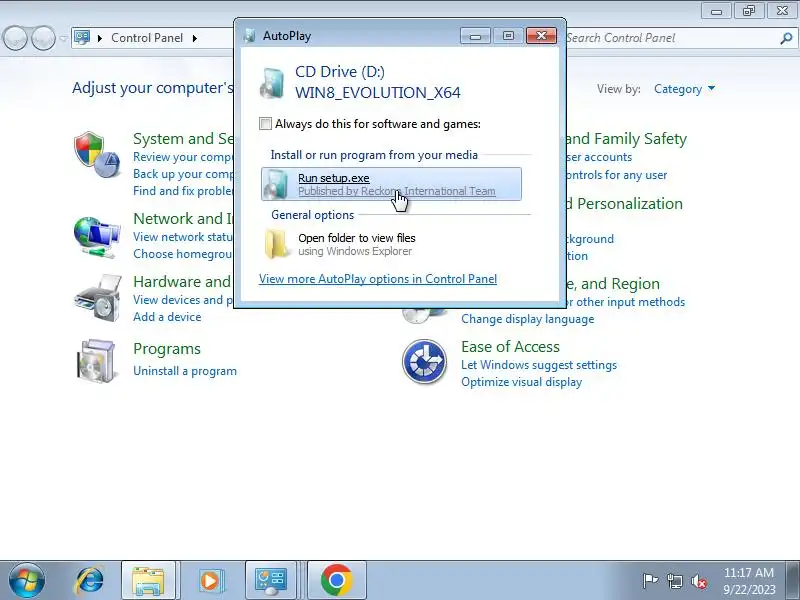Open the Programs category
The width and height of the screenshot is (800, 600).
pos(167,349)
